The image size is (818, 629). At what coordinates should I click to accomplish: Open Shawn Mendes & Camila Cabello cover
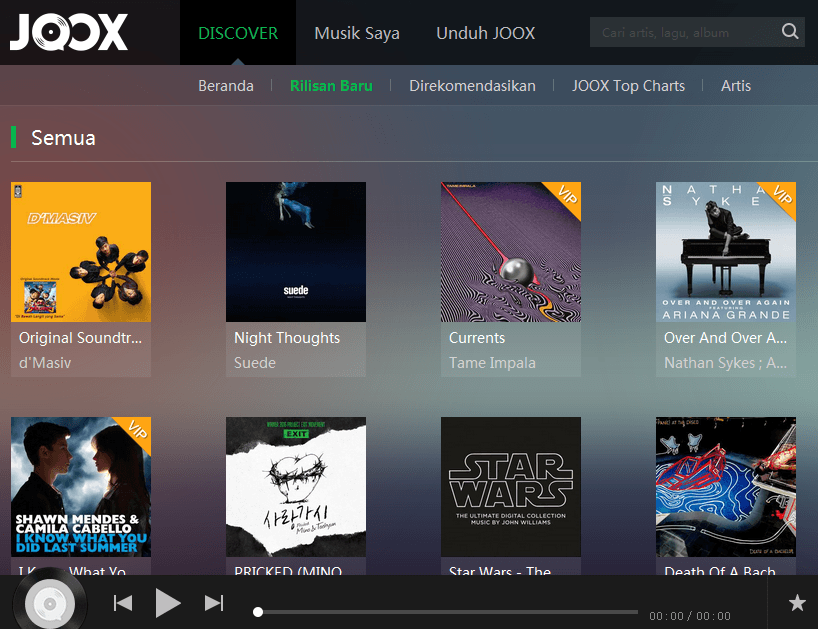click(x=81, y=487)
